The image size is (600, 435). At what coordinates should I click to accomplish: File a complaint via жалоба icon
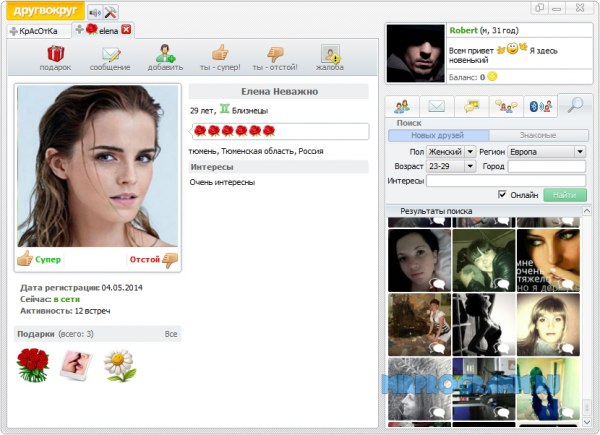pos(330,54)
